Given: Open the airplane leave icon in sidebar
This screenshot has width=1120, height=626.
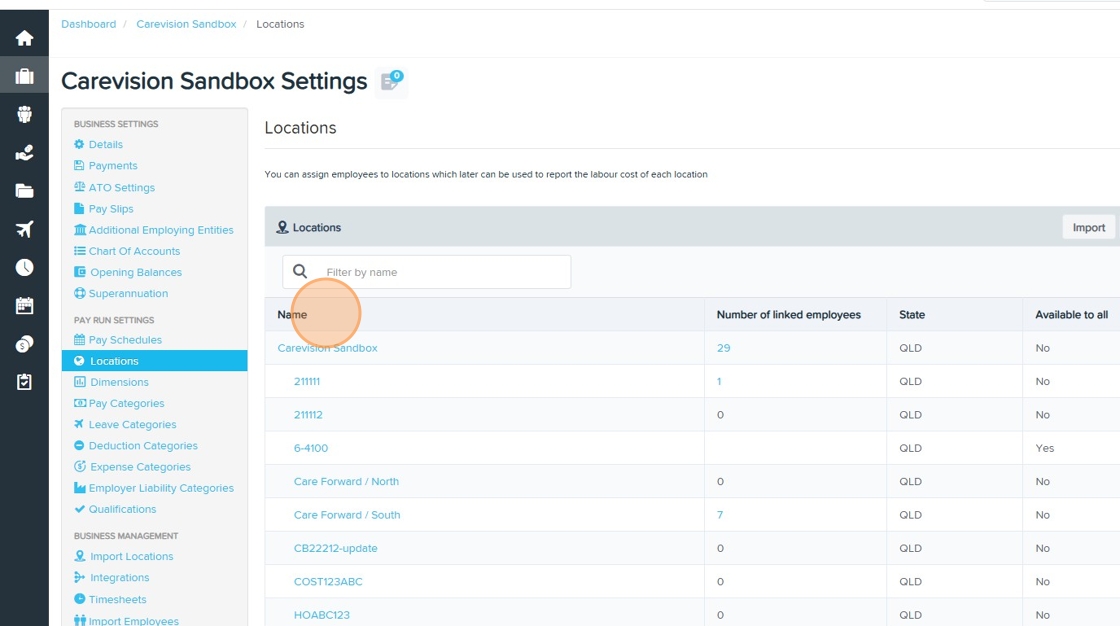Looking at the screenshot, I should [24, 229].
